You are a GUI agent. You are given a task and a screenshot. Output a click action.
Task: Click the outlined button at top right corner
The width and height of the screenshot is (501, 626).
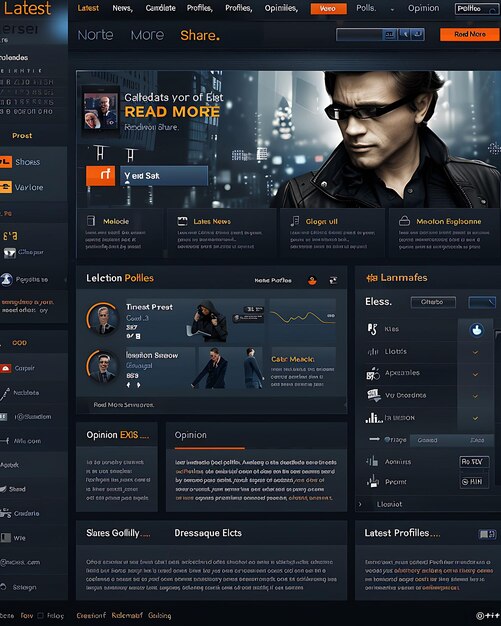477,8
